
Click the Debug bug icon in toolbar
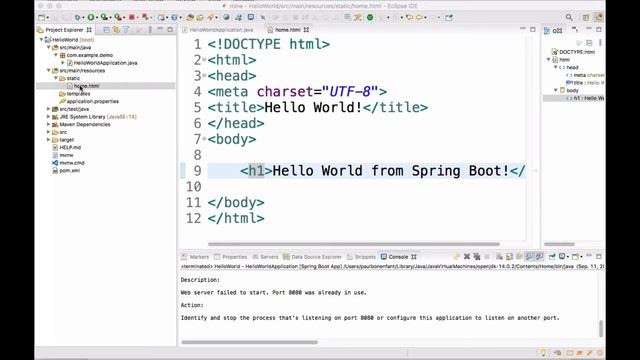(78, 18)
